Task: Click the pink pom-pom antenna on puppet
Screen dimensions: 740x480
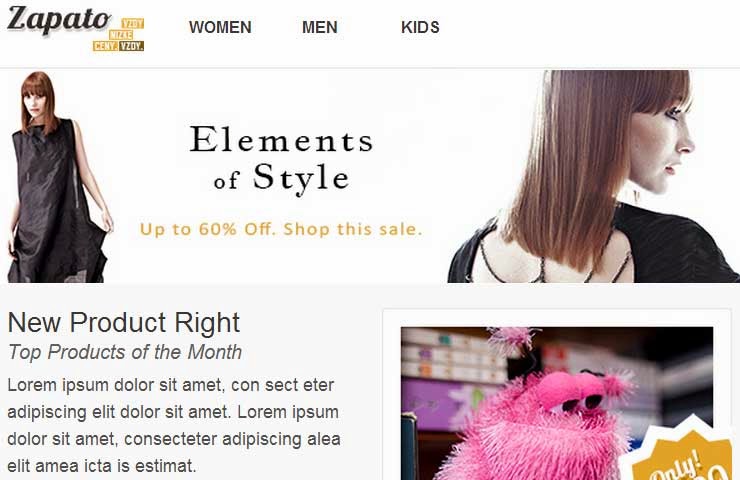Action: click(x=514, y=340)
